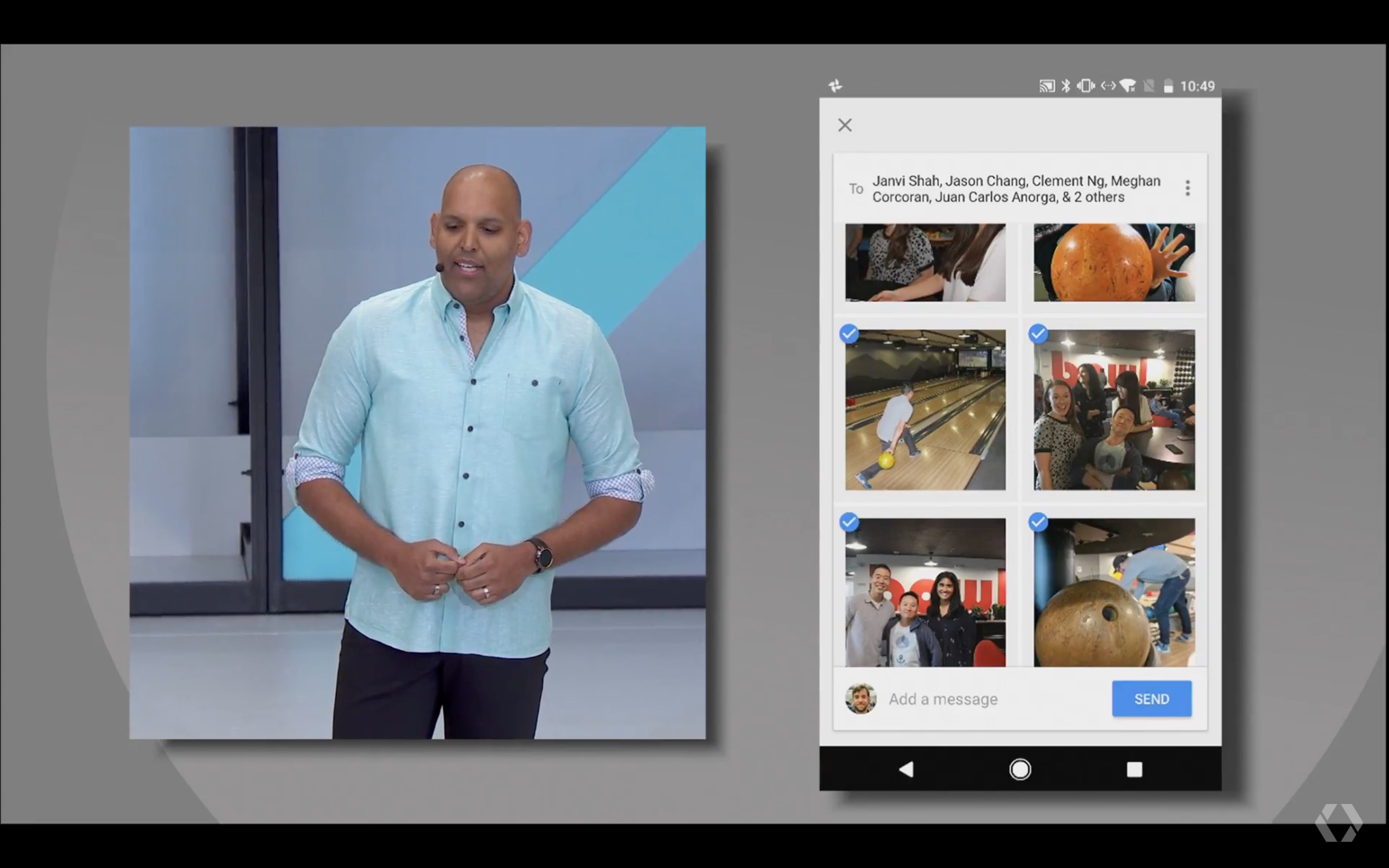Viewport: 1389px width, 868px height.
Task: Open the orange bowling ball thumbnail
Action: (x=1114, y=263)
